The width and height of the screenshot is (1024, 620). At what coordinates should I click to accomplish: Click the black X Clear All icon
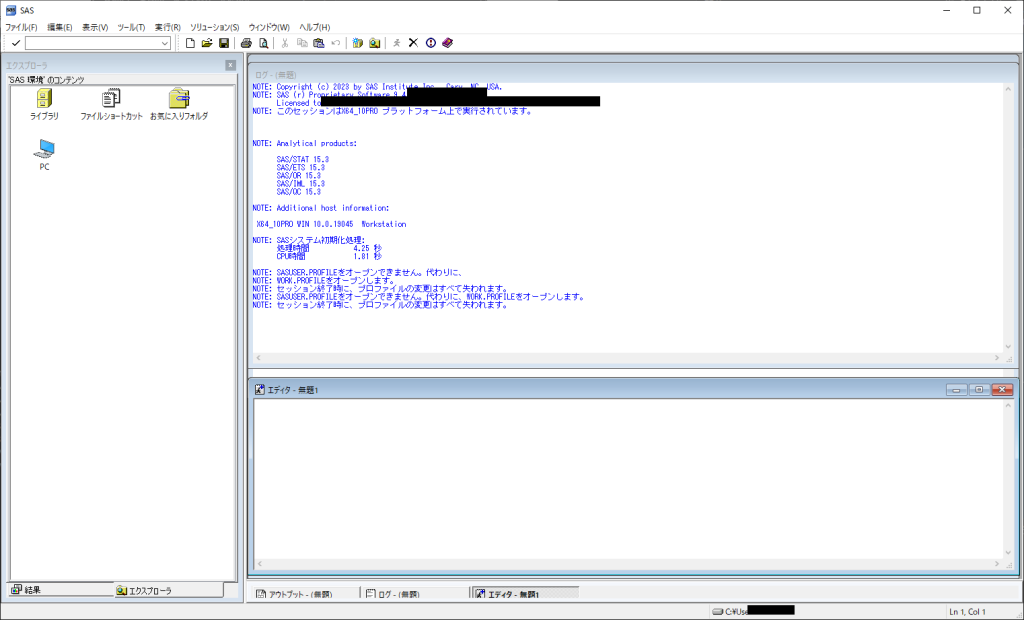tap(413, 43)
